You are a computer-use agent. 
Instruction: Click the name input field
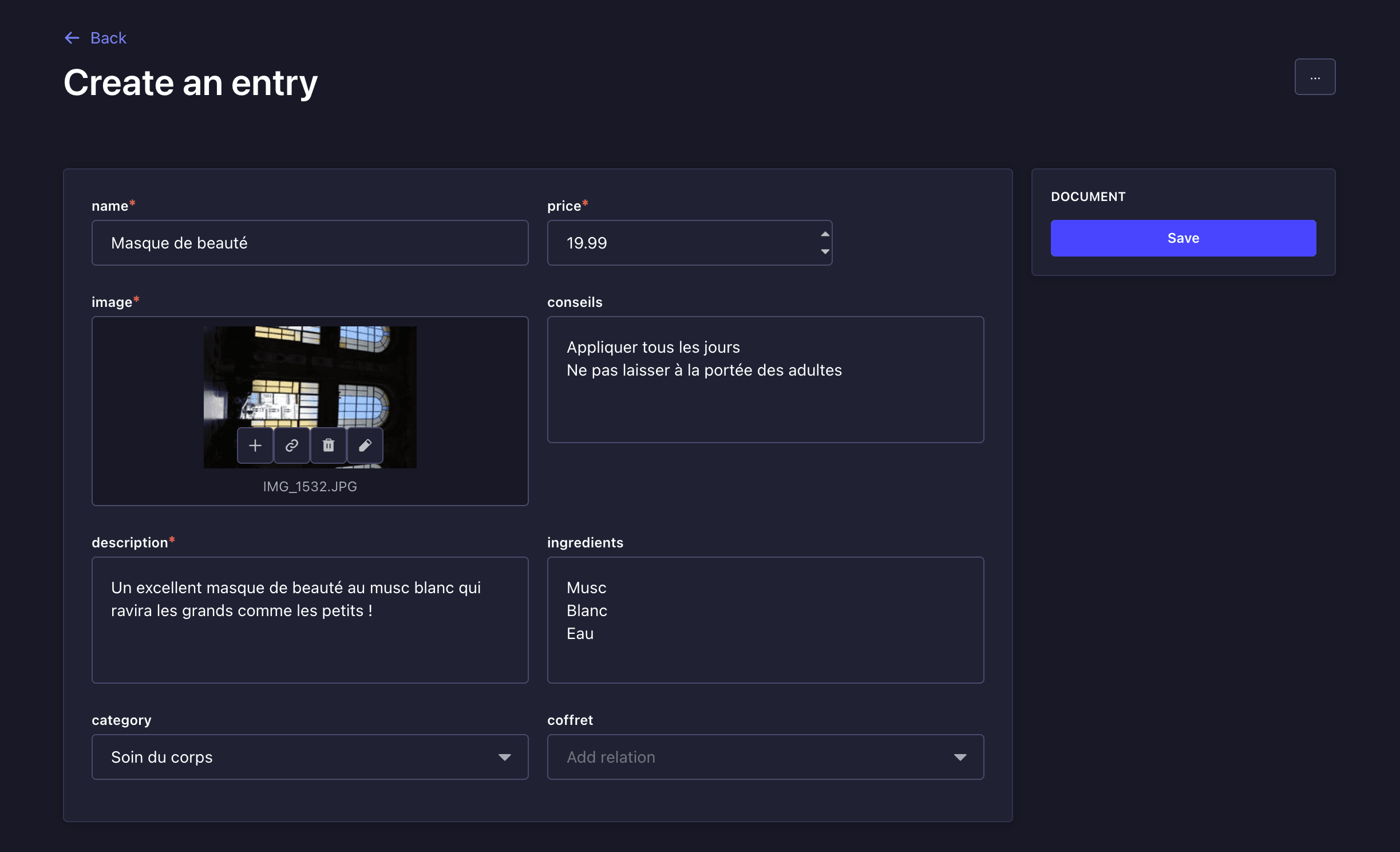310,242
